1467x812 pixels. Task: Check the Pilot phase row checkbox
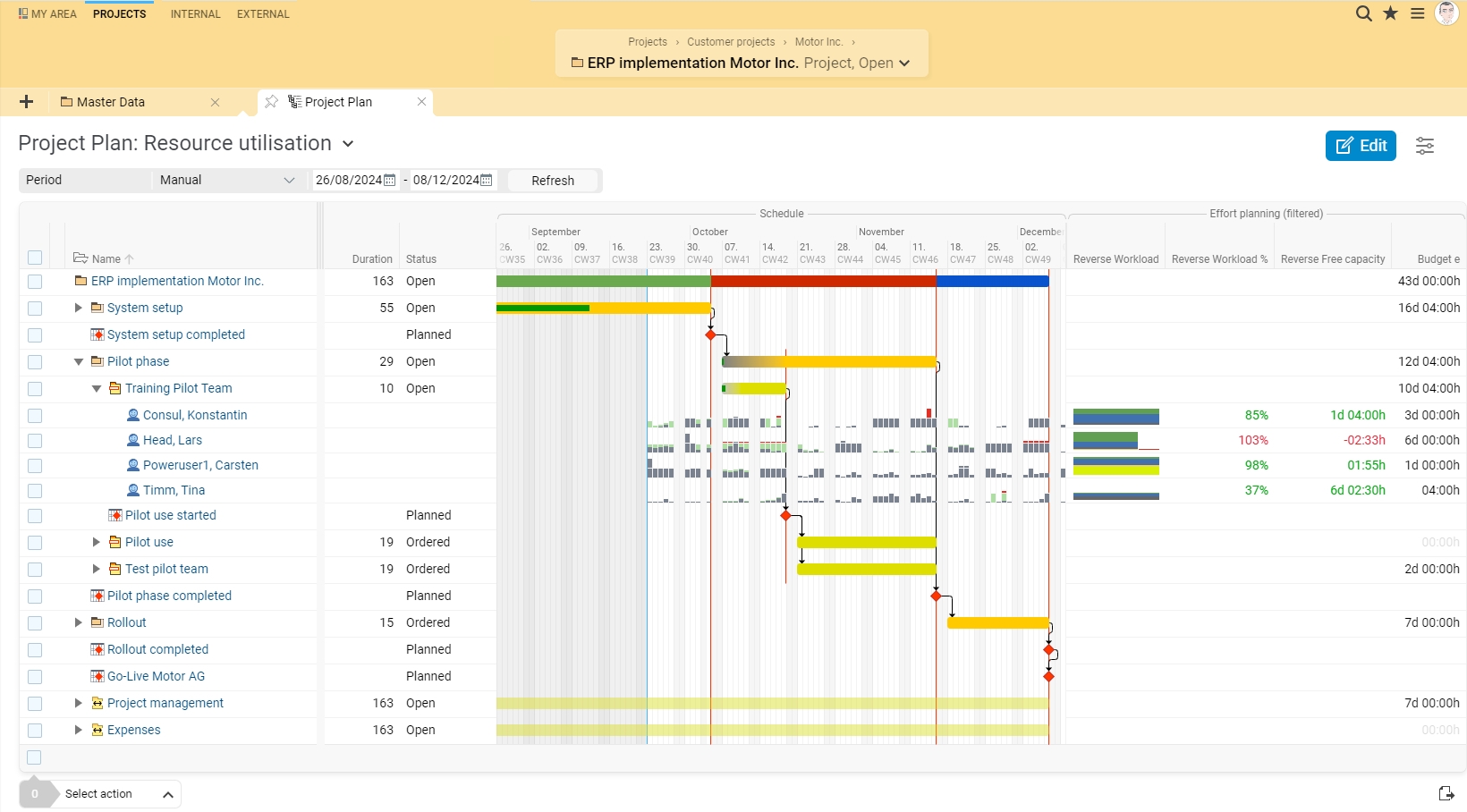35,362
